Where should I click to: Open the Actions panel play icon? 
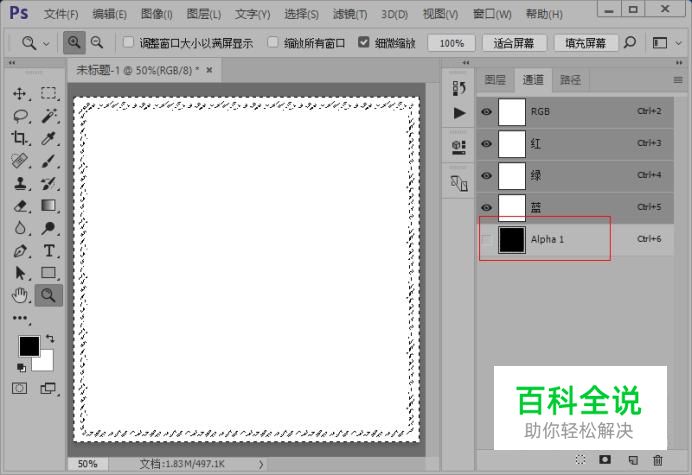(x=459, y=113)
